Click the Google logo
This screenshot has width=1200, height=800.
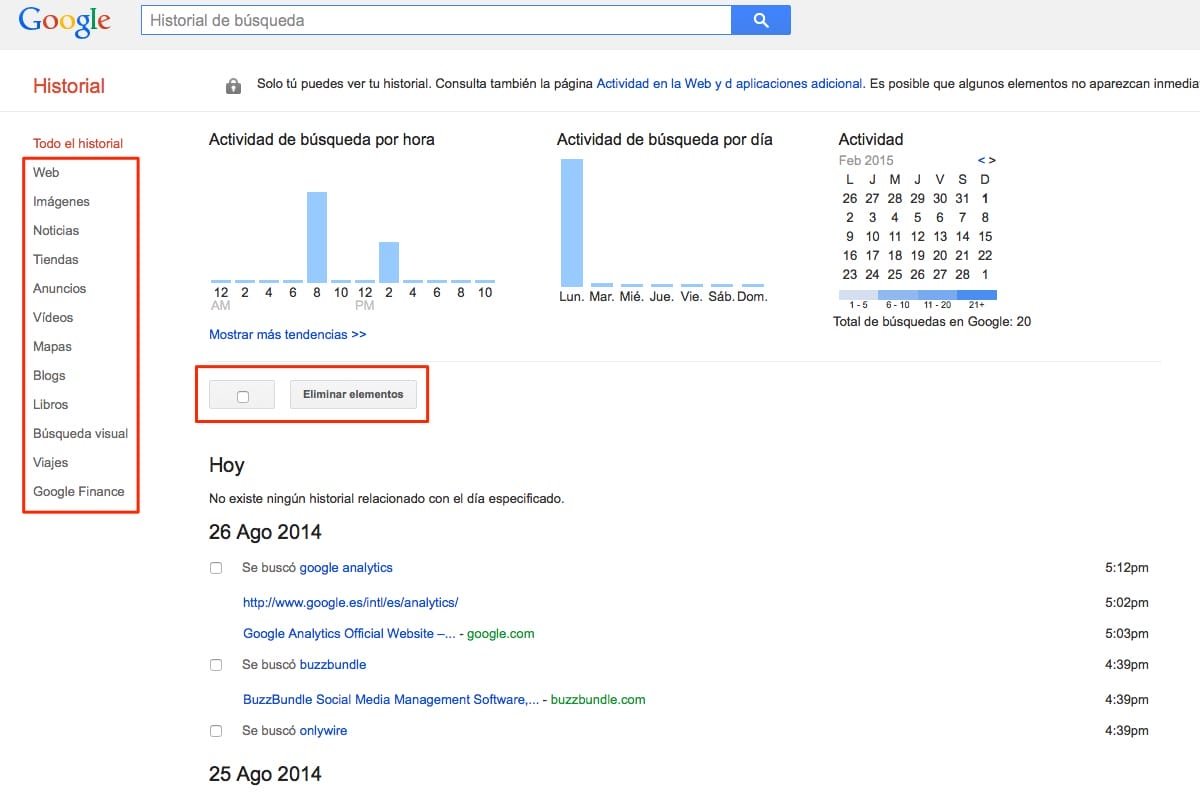point(65,21)
